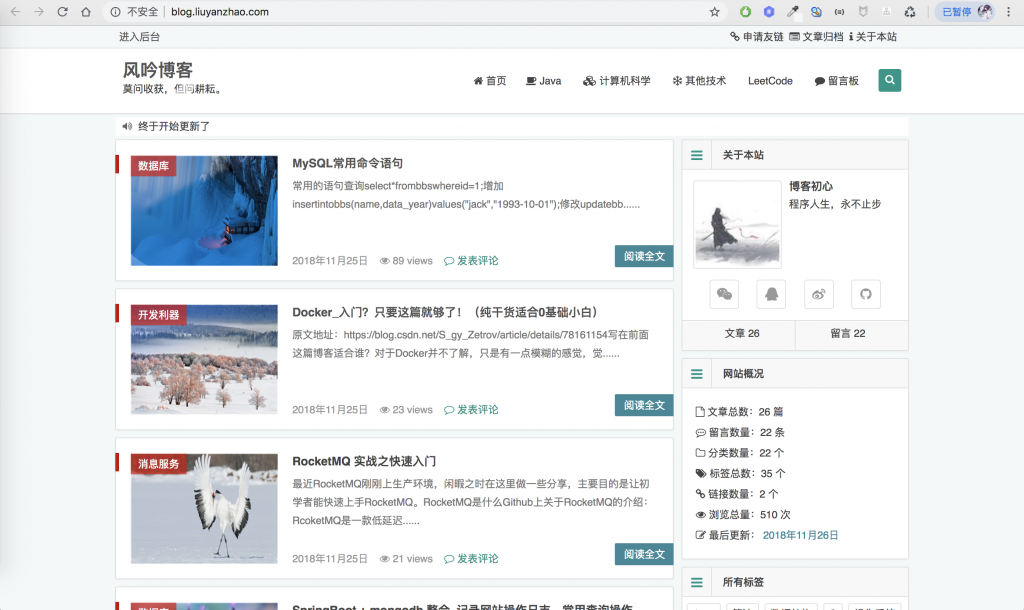Activate the eyedropper color picker extension
This screenshot has height=610, width=1024.
click(792, 12)
